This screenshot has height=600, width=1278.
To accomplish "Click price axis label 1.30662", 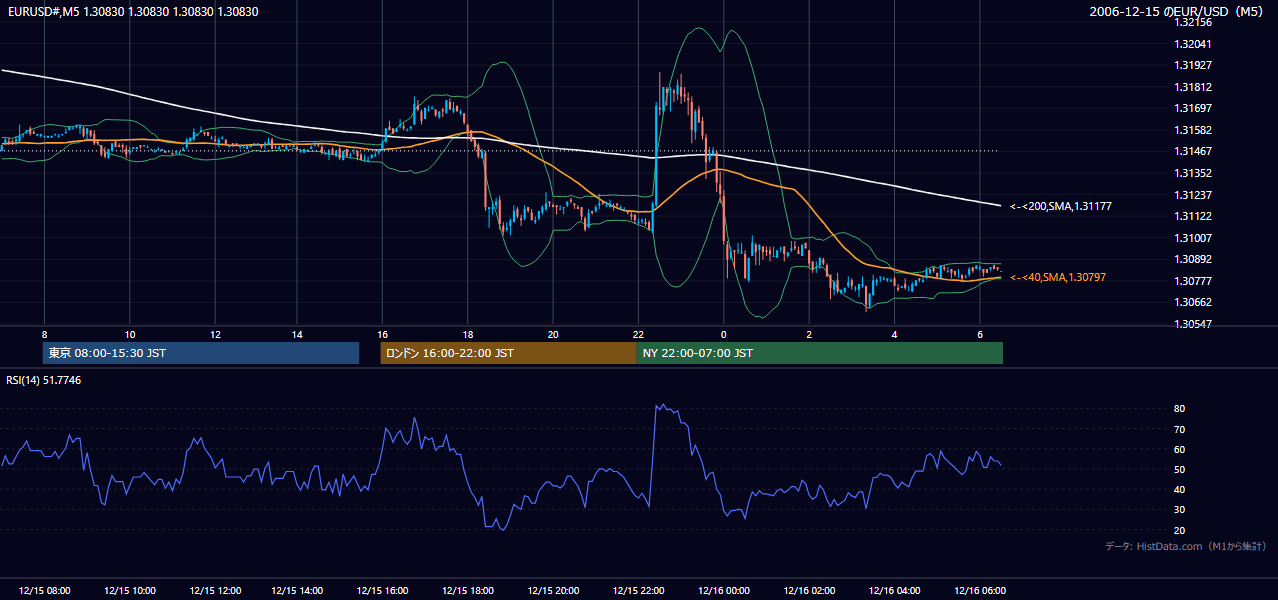I will point(1192,302).
